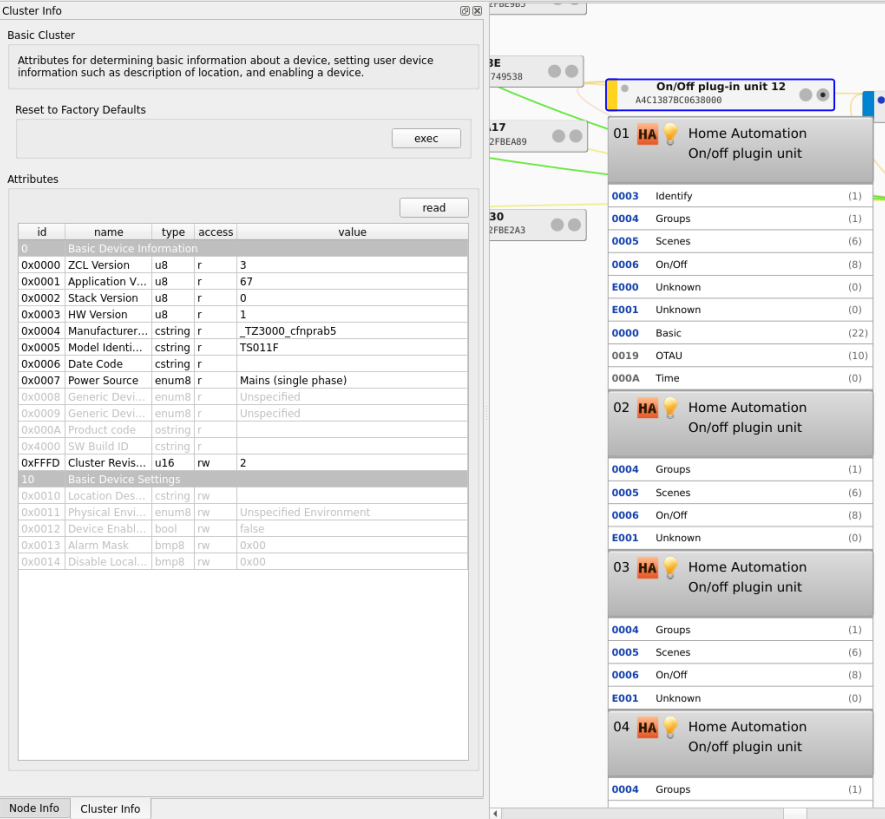885x819 pixels.
Task: Select the Device Enabled false row
Action: [243, 529]
